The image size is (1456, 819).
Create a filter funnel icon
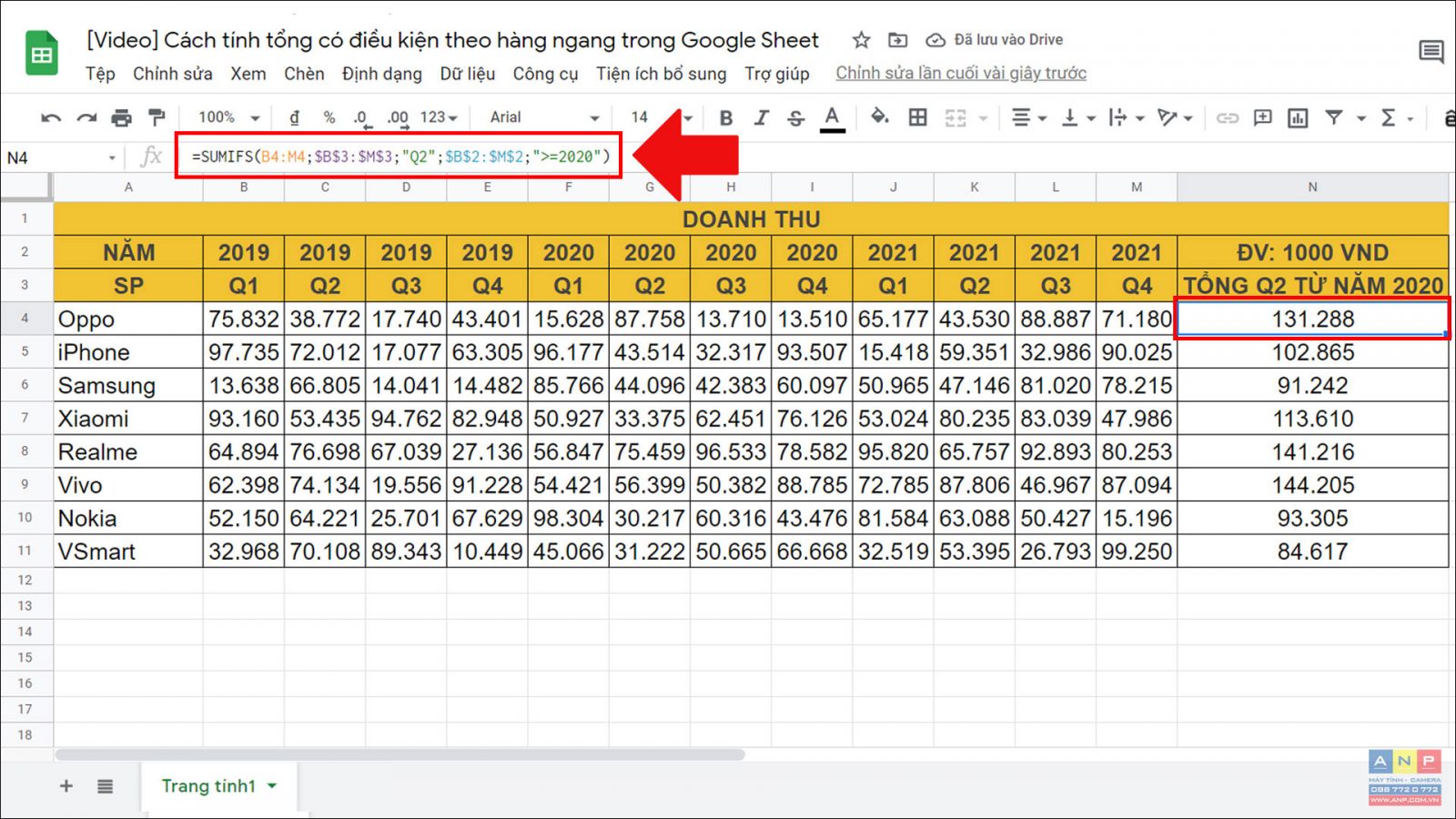[1333, 117]
